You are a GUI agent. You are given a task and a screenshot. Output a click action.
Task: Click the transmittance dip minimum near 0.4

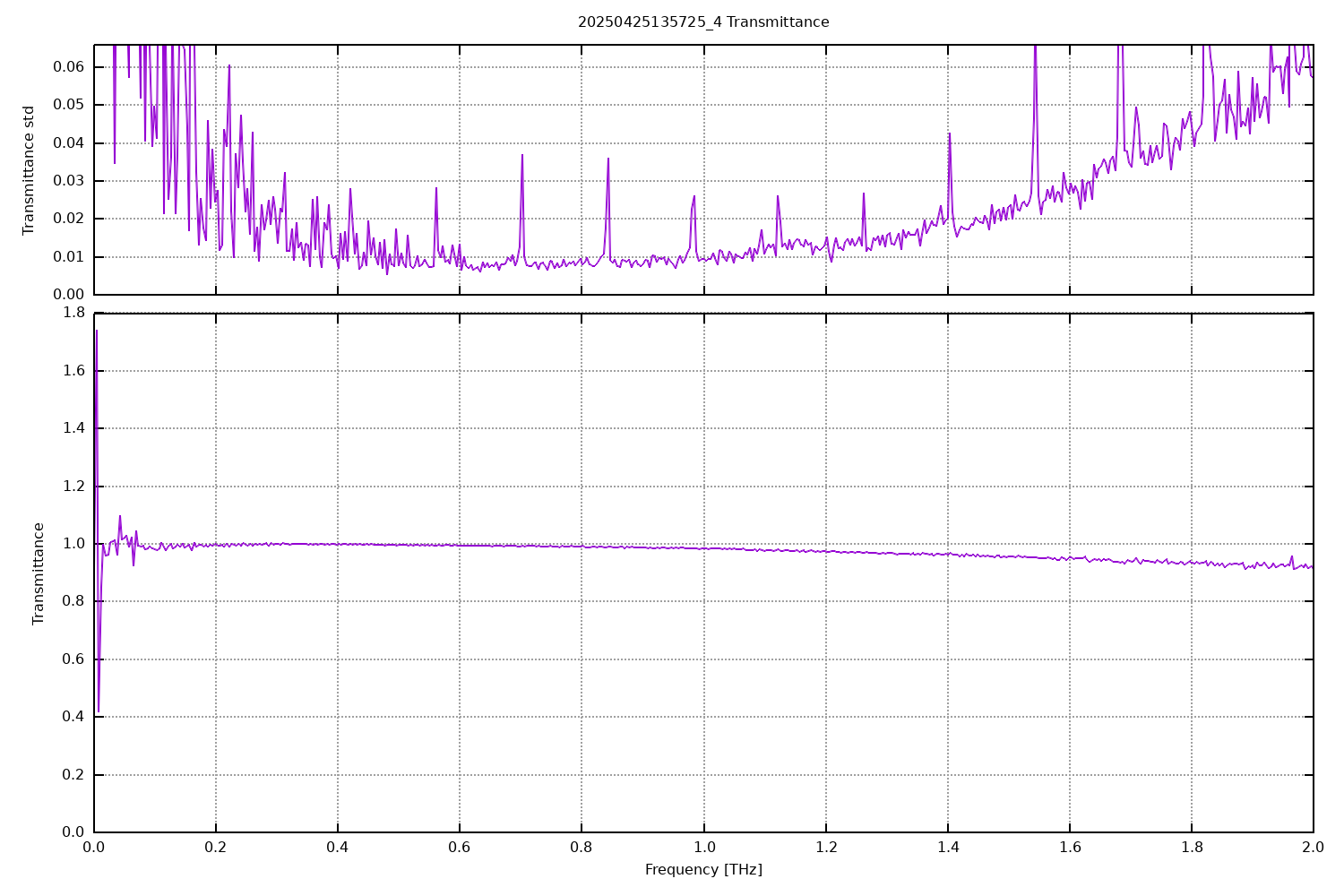[x=99, y=711]
